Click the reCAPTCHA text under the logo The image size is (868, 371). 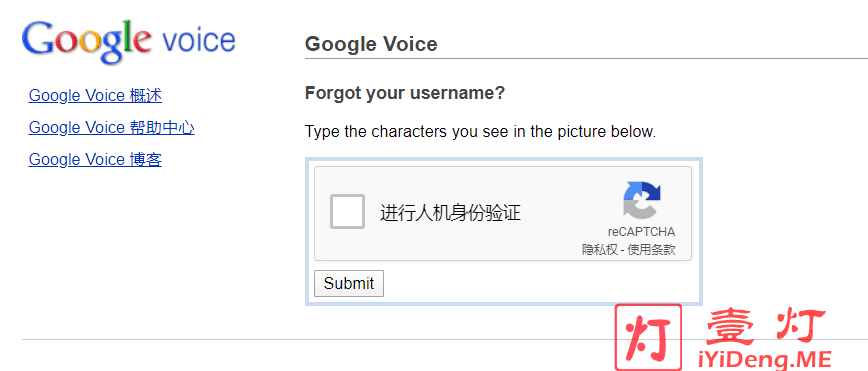pyautogui.click(x=641, y=232)
